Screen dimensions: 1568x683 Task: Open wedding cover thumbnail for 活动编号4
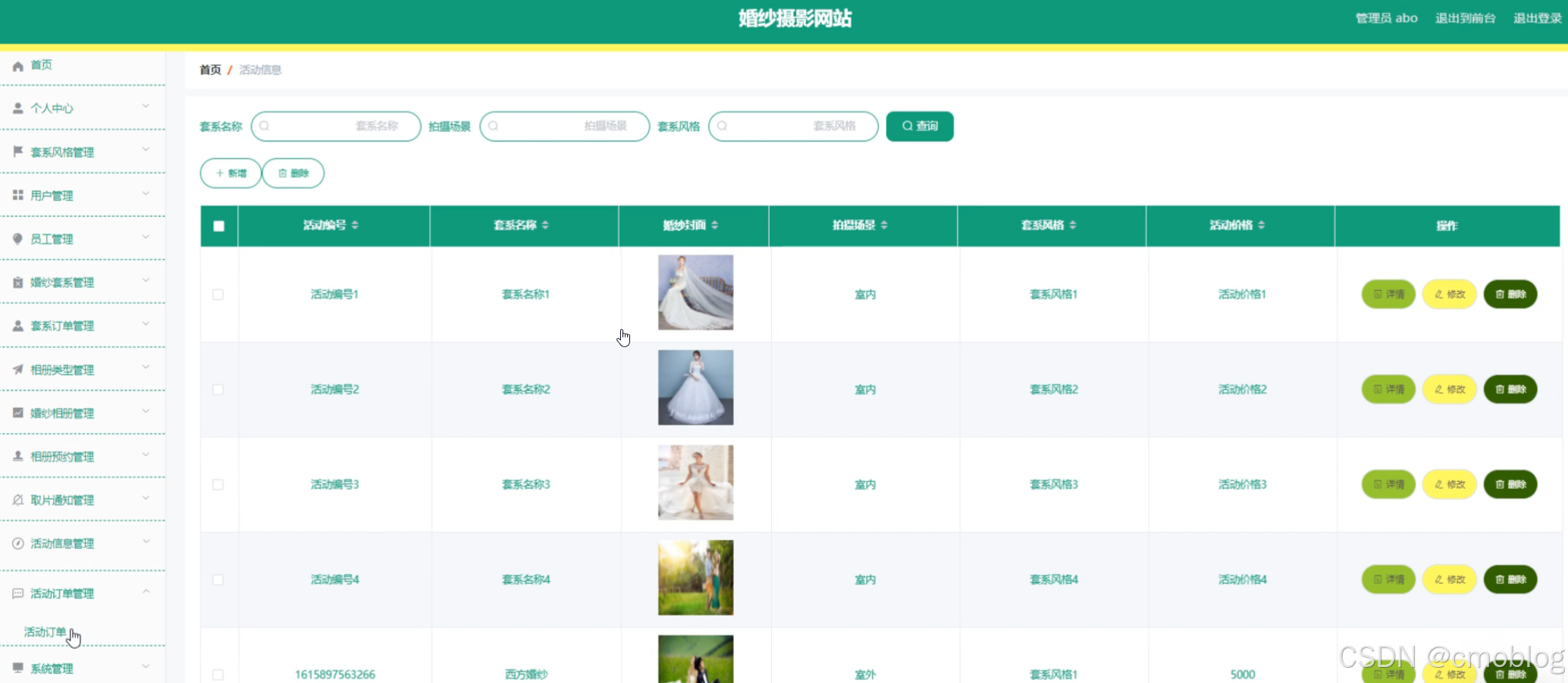pos(695,578)
